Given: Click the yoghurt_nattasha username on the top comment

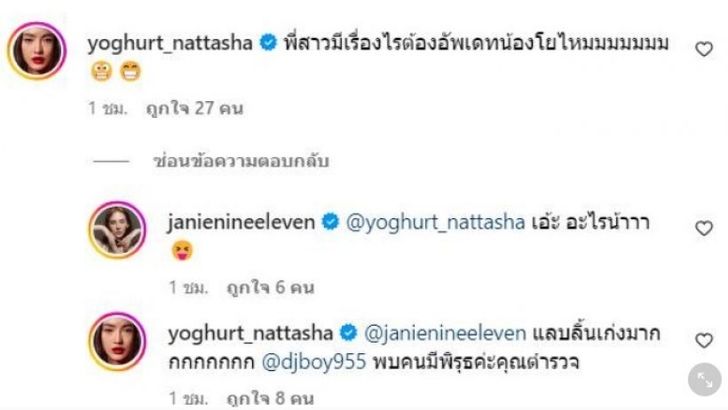Looking at the screenshot, I should [170, 43].
